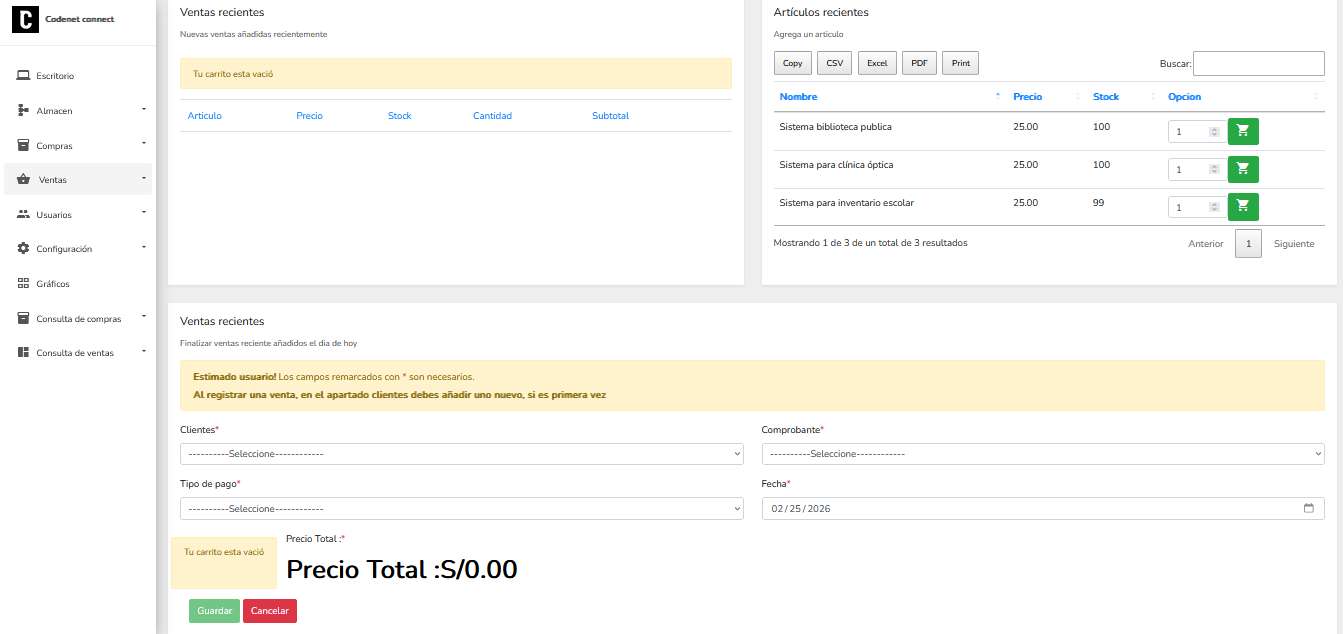The width and height of the screenshot is (1343, 634).
Task: Open calendar picker in Fecha field
Action: tap(1308, 508)
